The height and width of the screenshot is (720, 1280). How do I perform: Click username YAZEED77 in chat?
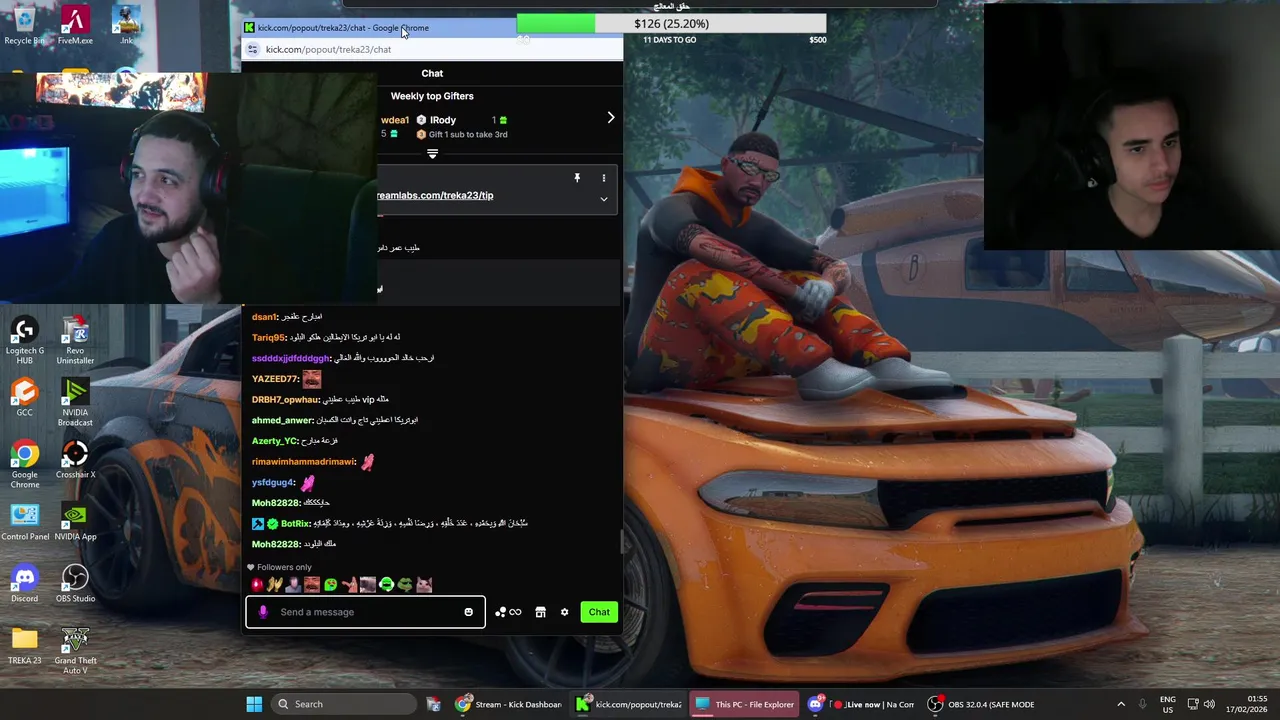(x=275, y=379)
